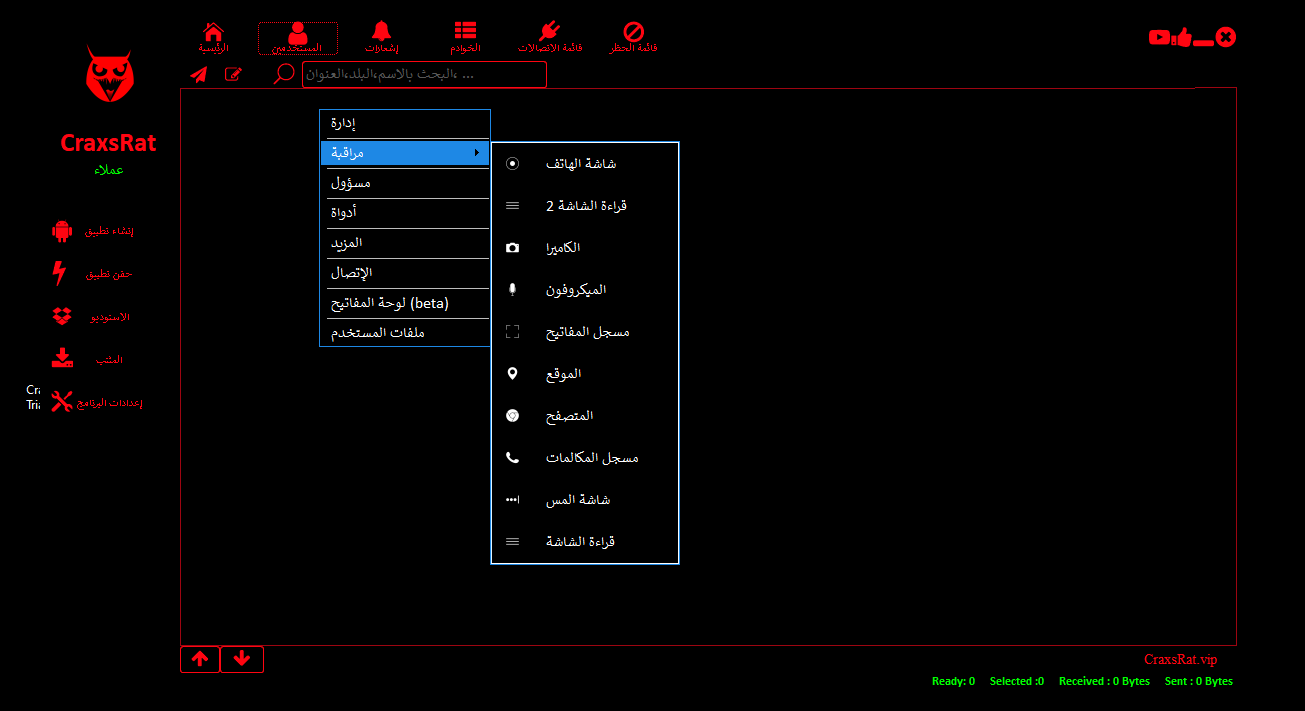Open program settings (إعدادات البرنامج) wrench icon
This screenshot has width=1305, height=711.
coord(62,402)
